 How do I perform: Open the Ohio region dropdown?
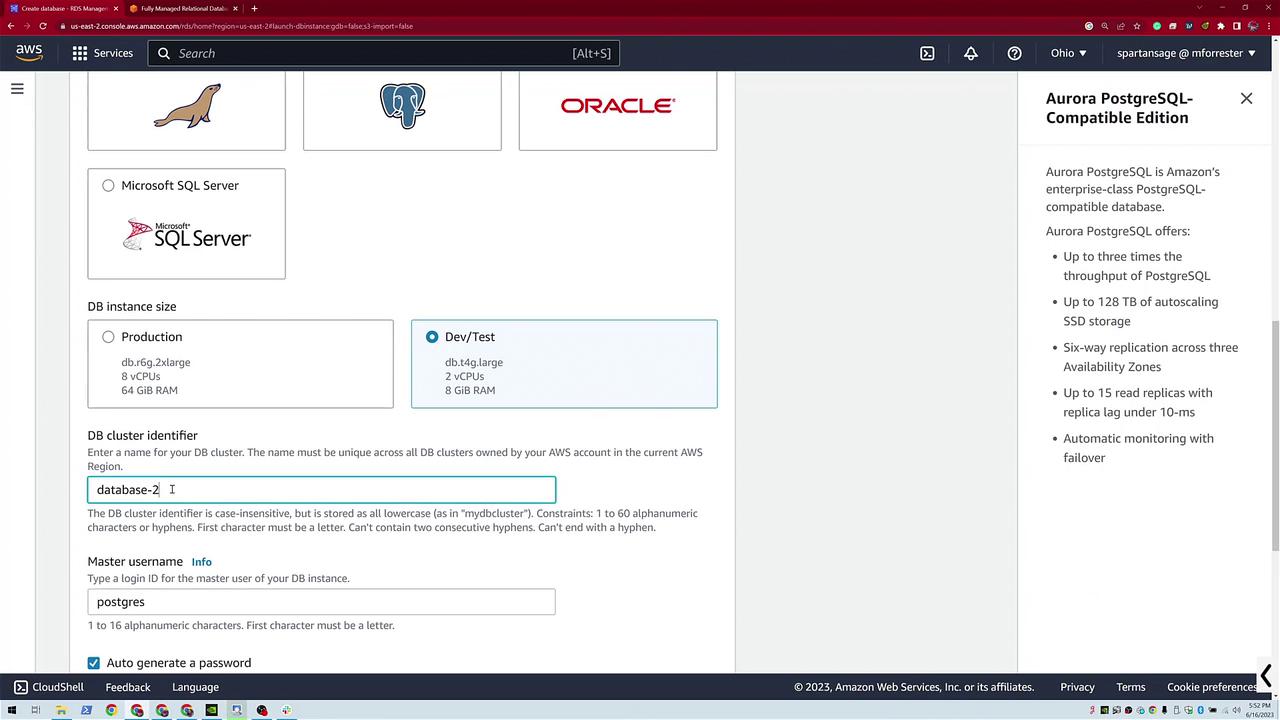tap(1068, 53)
